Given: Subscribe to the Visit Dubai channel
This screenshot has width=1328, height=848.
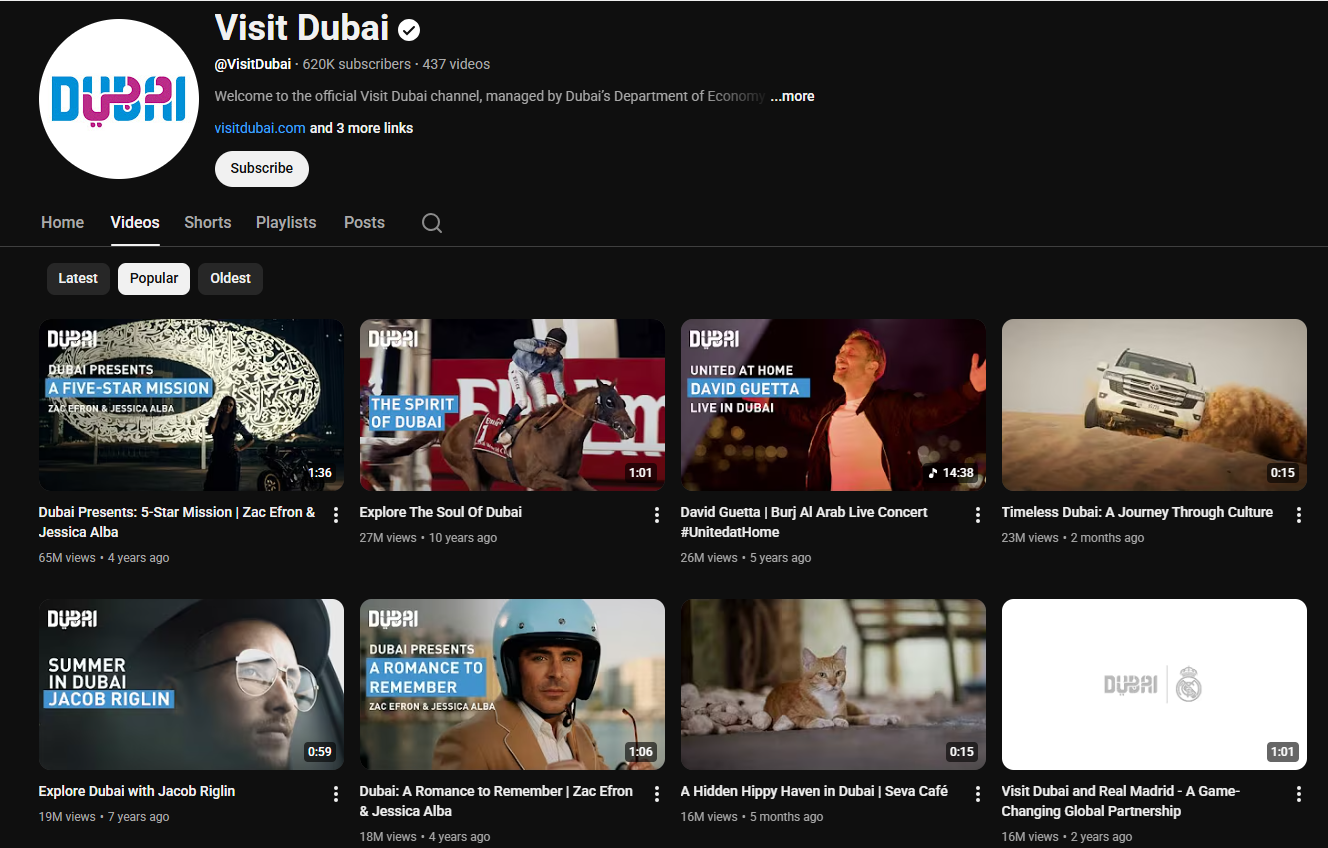Looking at the screenshot, I should [x=262, y=168].
